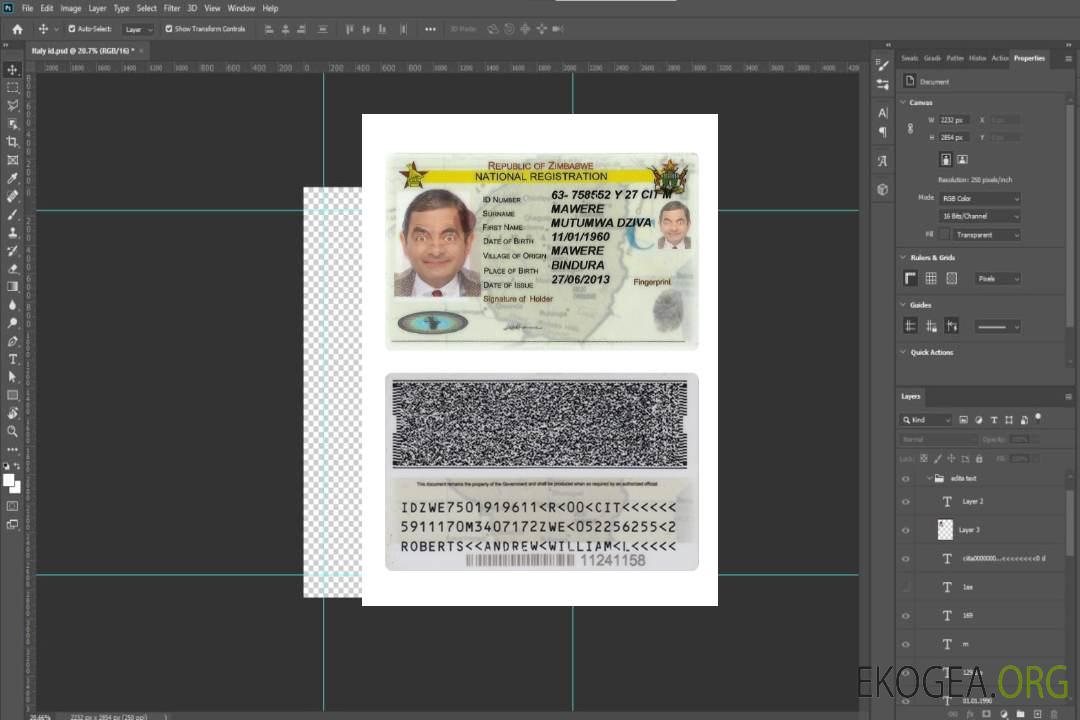Select the Crop tool
1080x720 pixels.
click(13, 142)
